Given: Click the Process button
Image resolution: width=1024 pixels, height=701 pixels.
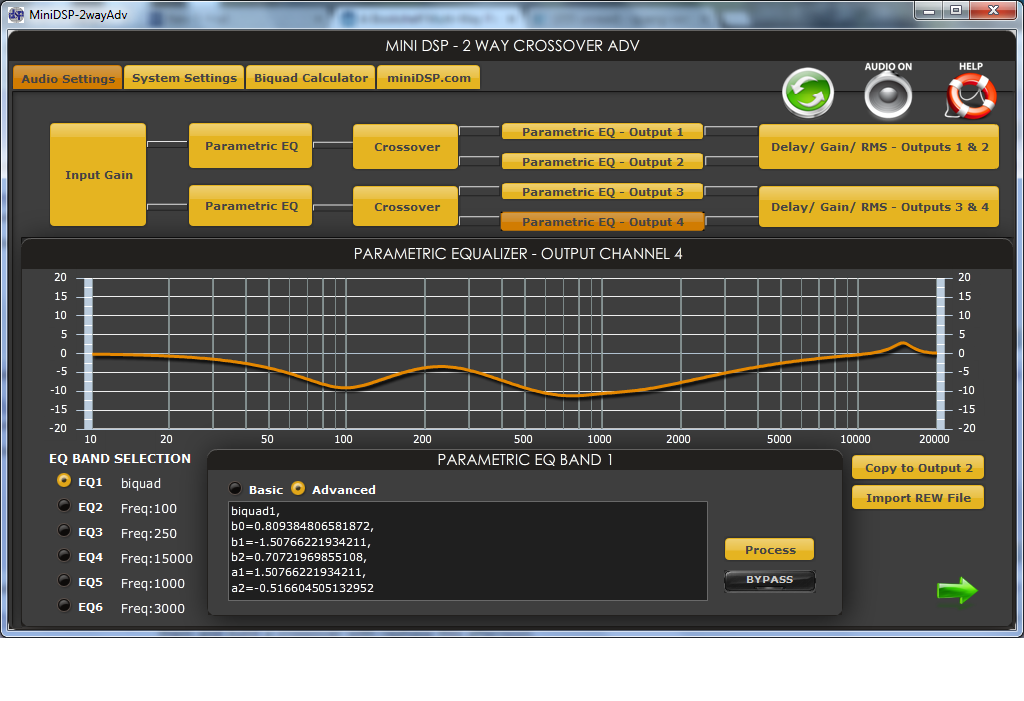Looking at the screenshot, I should [x=769, y=549].
